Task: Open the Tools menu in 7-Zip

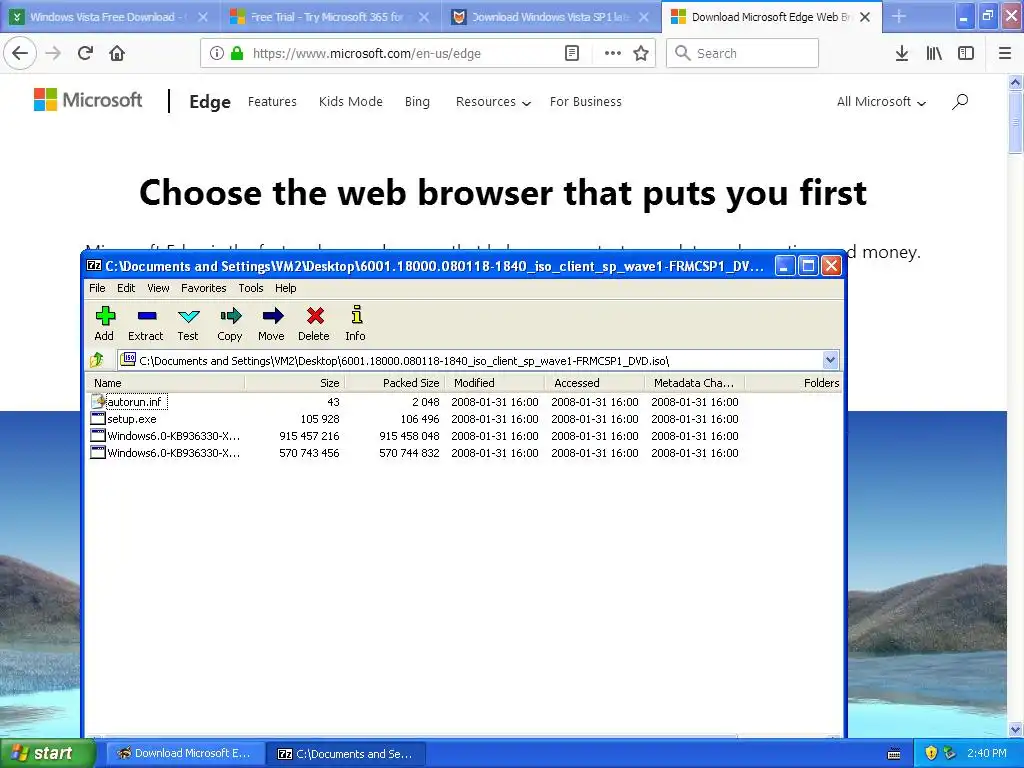Action: pyautogui.click(x=251, y=288)
